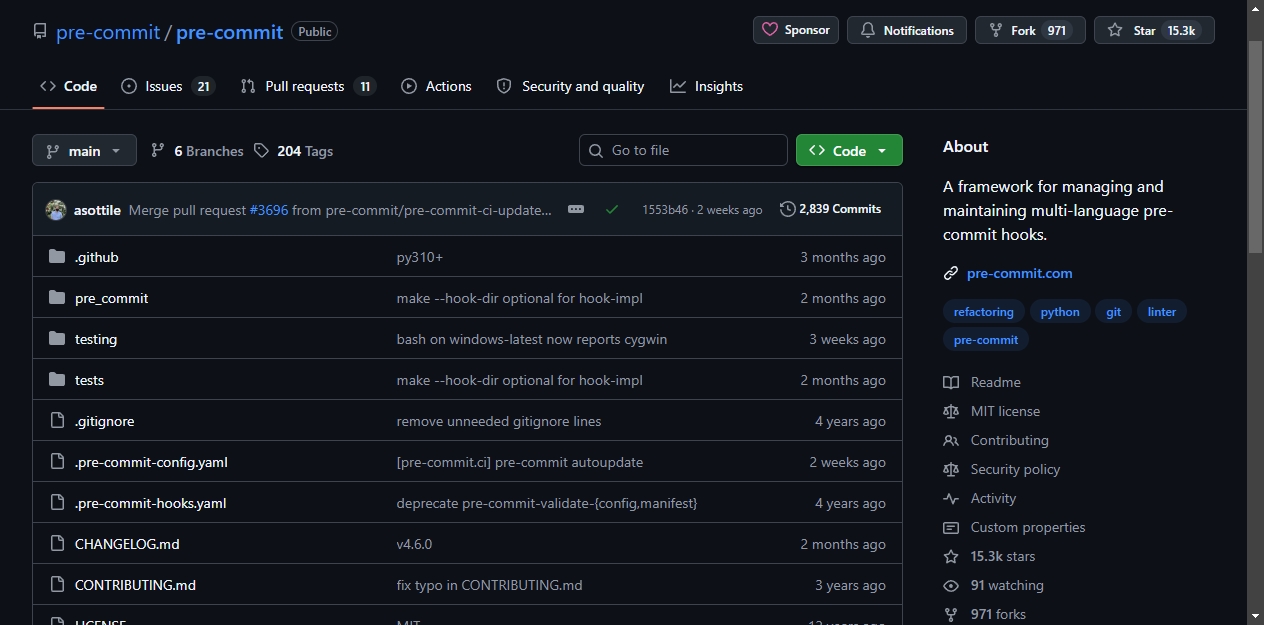This screenshot has width=1264, height=625.
Task: Select the linter topic tag
Action: click(1162, 312)
